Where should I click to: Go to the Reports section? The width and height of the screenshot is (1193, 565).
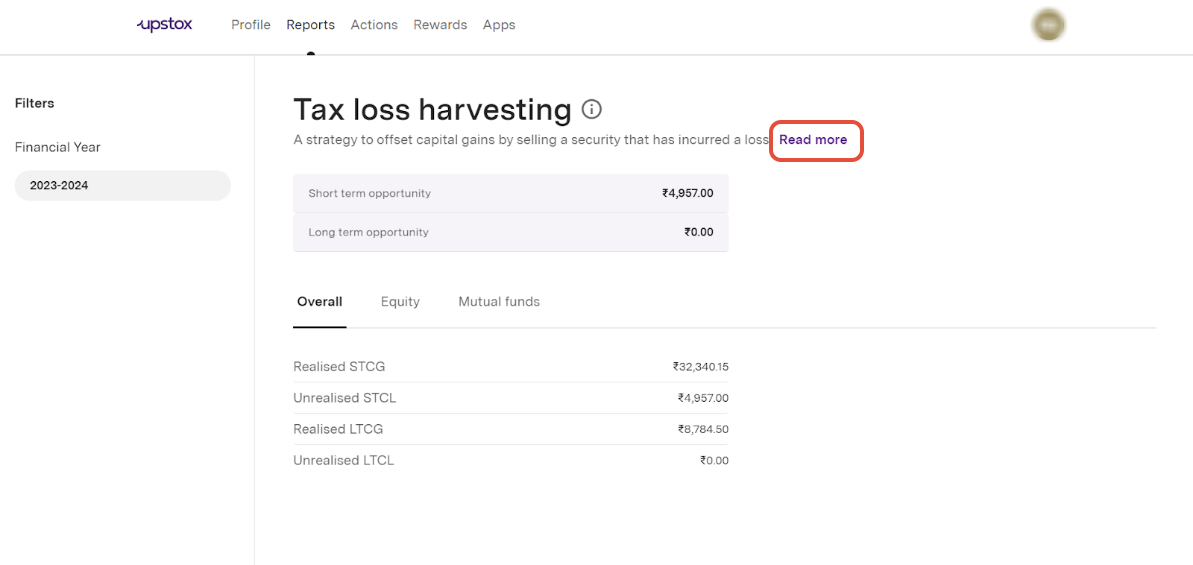[310, 25]
